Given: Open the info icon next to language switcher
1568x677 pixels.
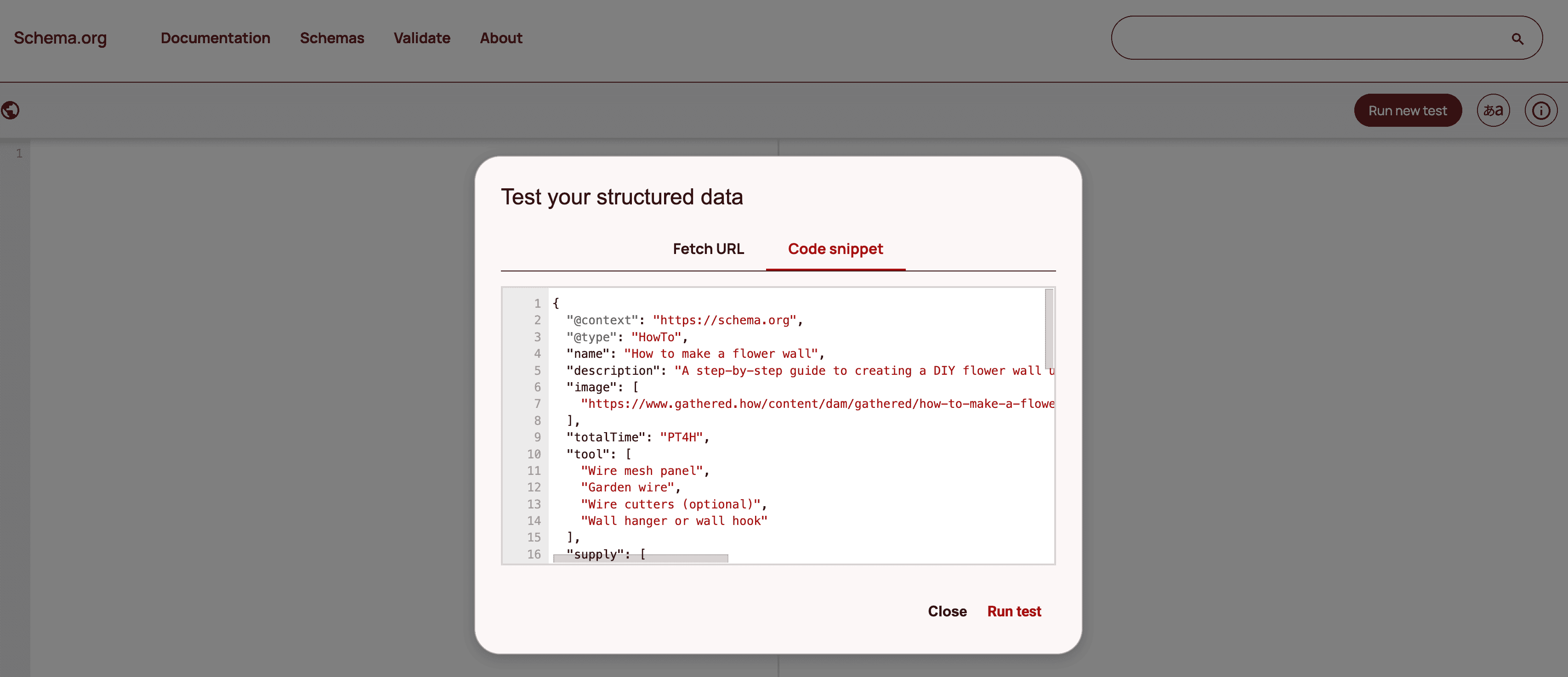Looking at the screenshot, I should [x=1541, y=110].
